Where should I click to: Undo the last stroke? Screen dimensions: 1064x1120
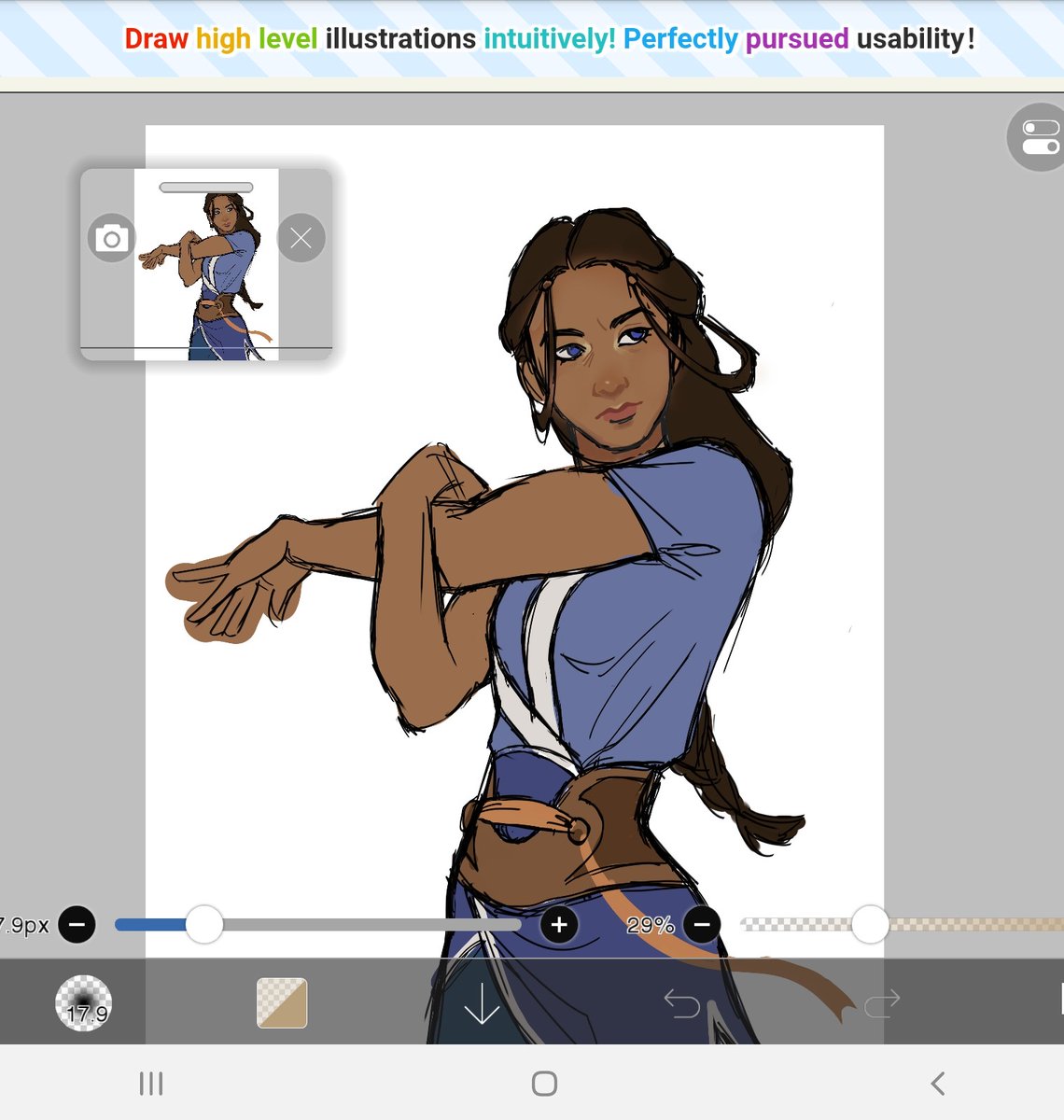coord(681,1003)
